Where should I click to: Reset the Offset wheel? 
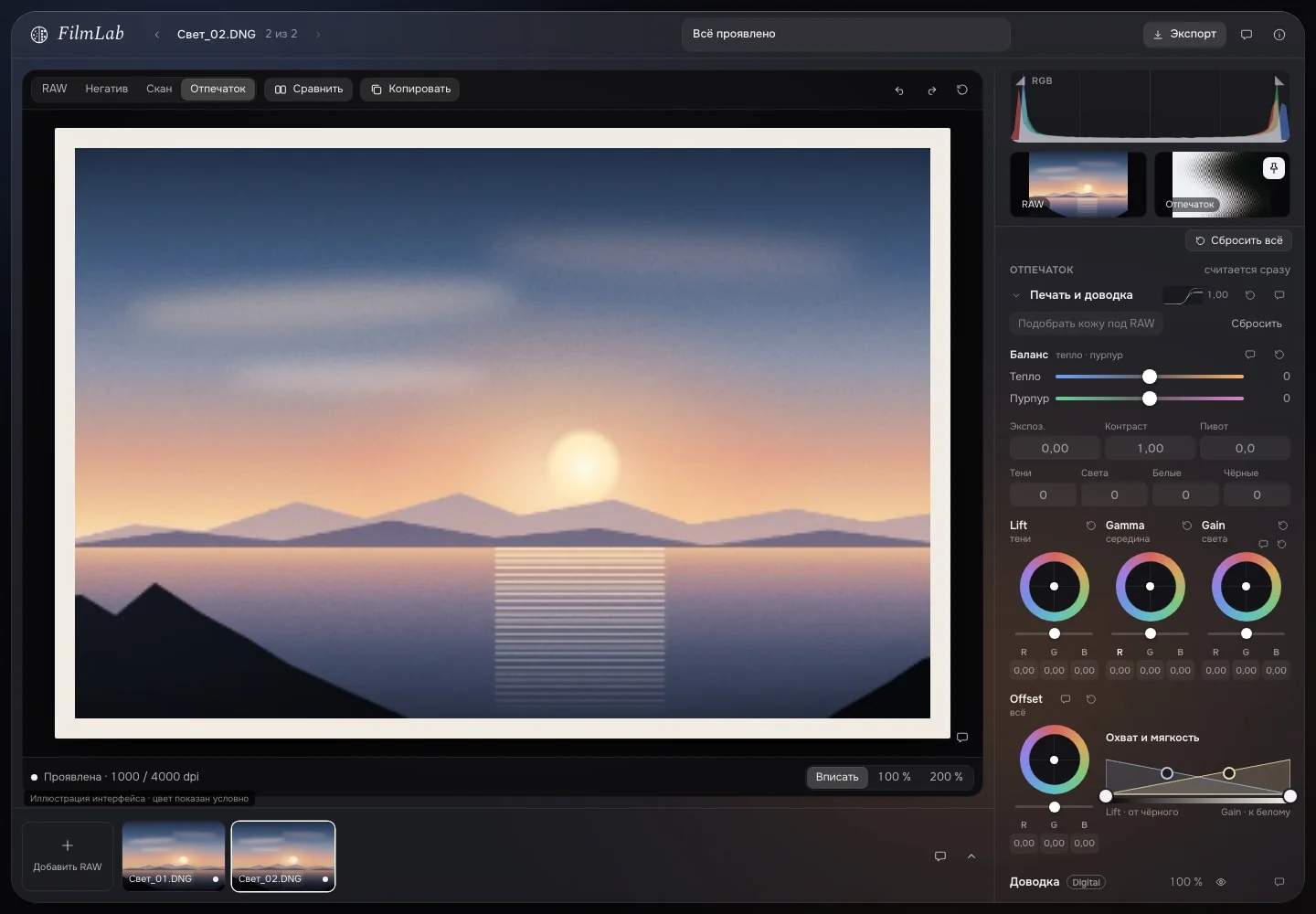(1091, 698)
